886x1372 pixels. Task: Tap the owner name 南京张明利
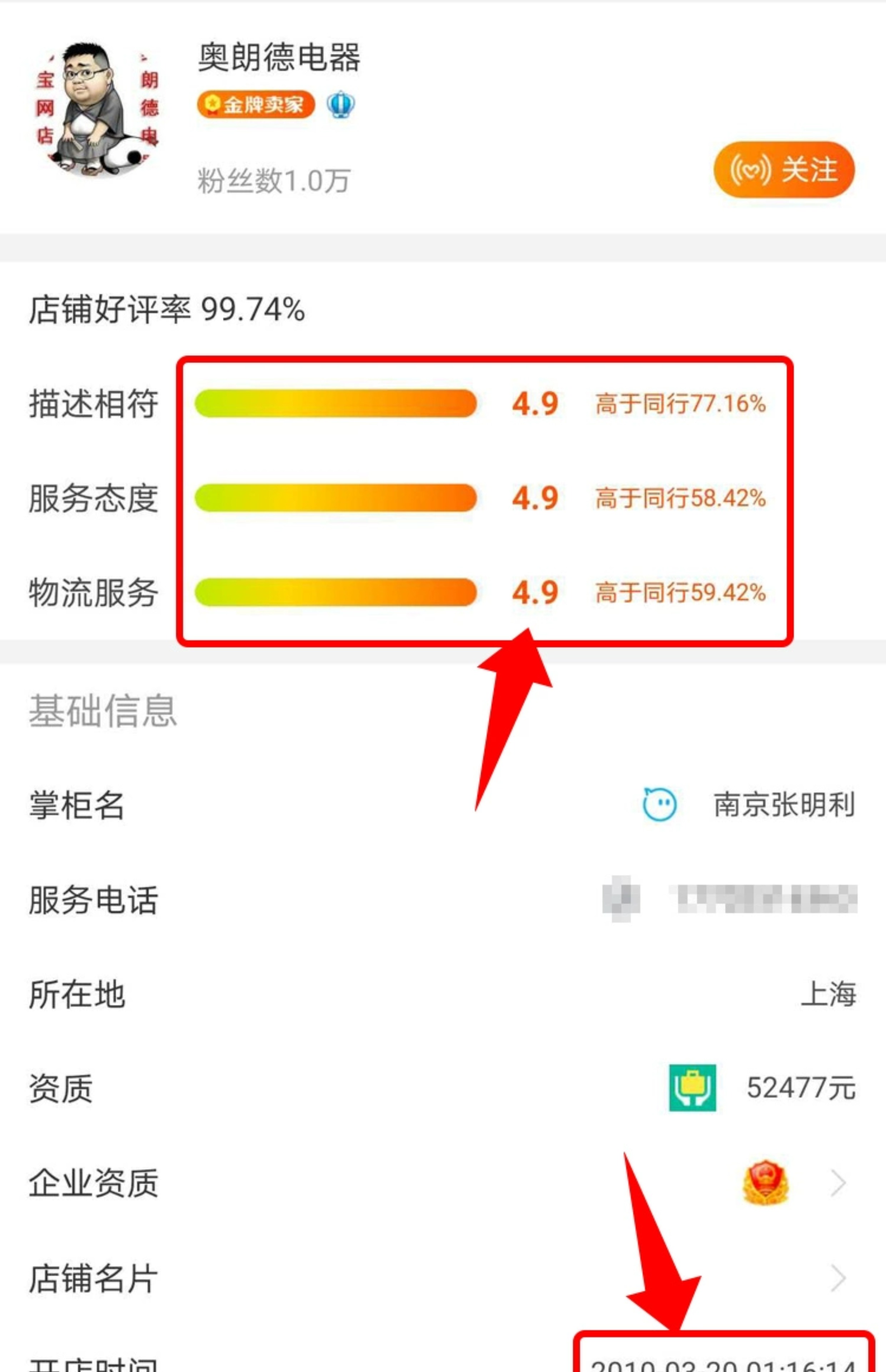tap(785, 804)
